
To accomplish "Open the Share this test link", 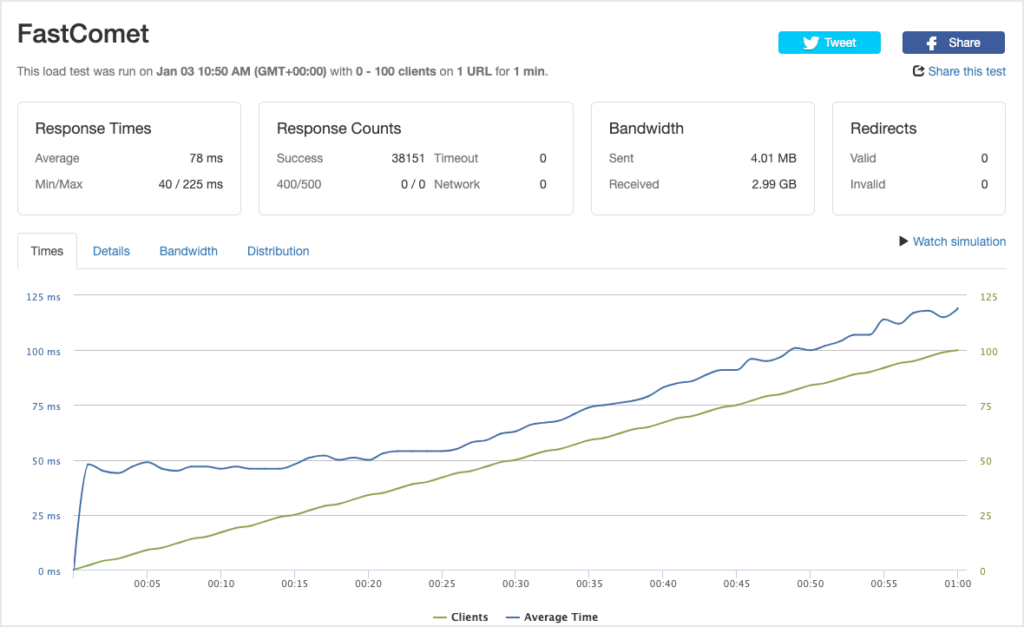I will click(966, 71).
